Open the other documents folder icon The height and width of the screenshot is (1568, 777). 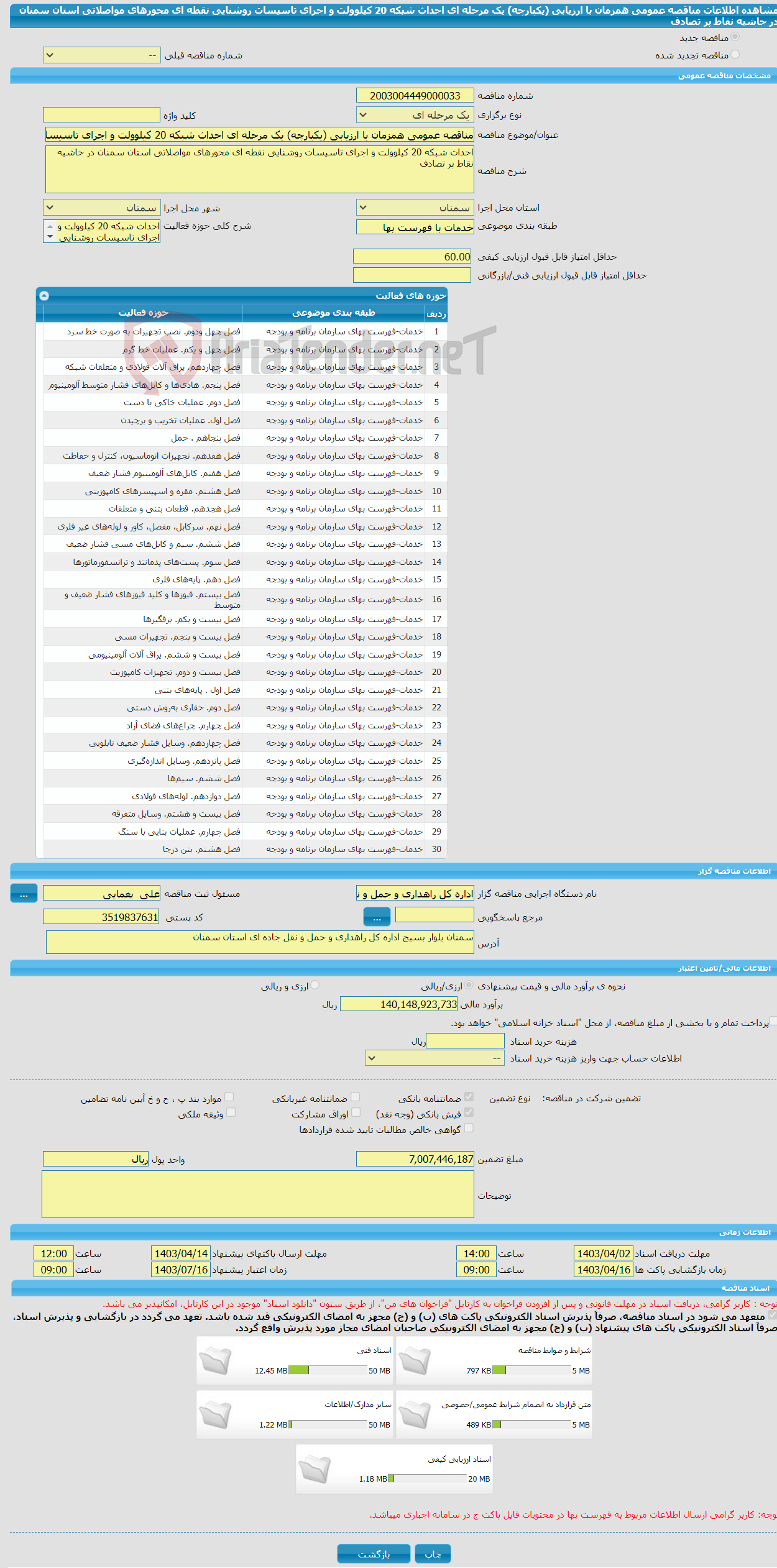point(216,1414)
